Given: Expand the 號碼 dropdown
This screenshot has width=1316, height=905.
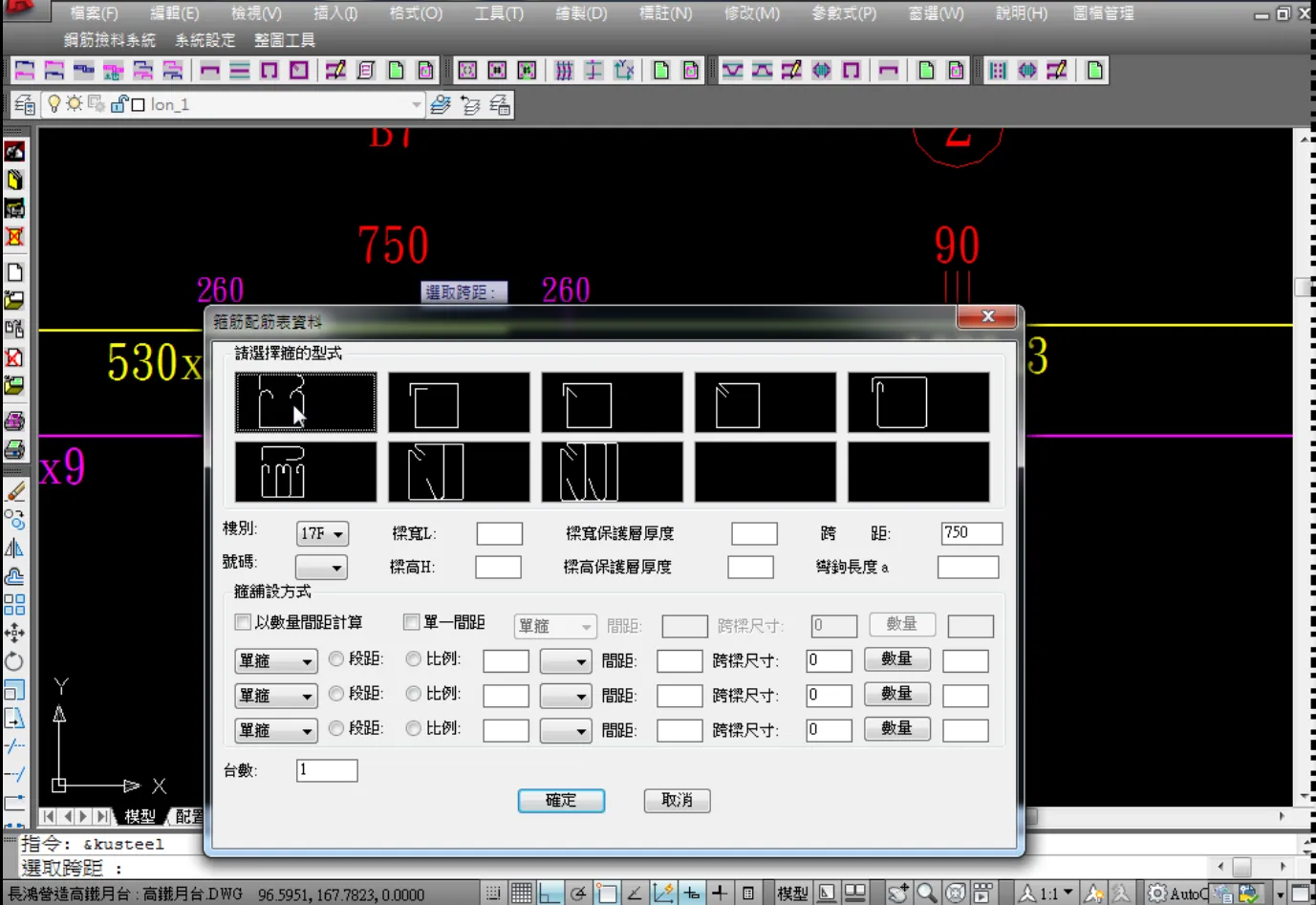Looking at the screenshot, I should (x=321, y=568).
